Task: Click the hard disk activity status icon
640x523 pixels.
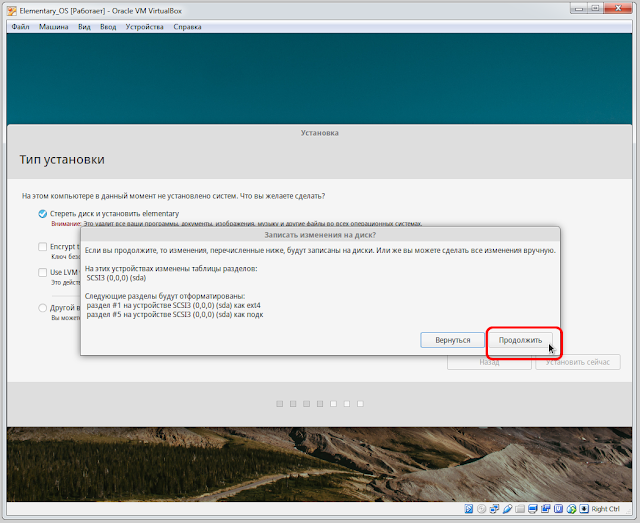Action: point(469,509)
